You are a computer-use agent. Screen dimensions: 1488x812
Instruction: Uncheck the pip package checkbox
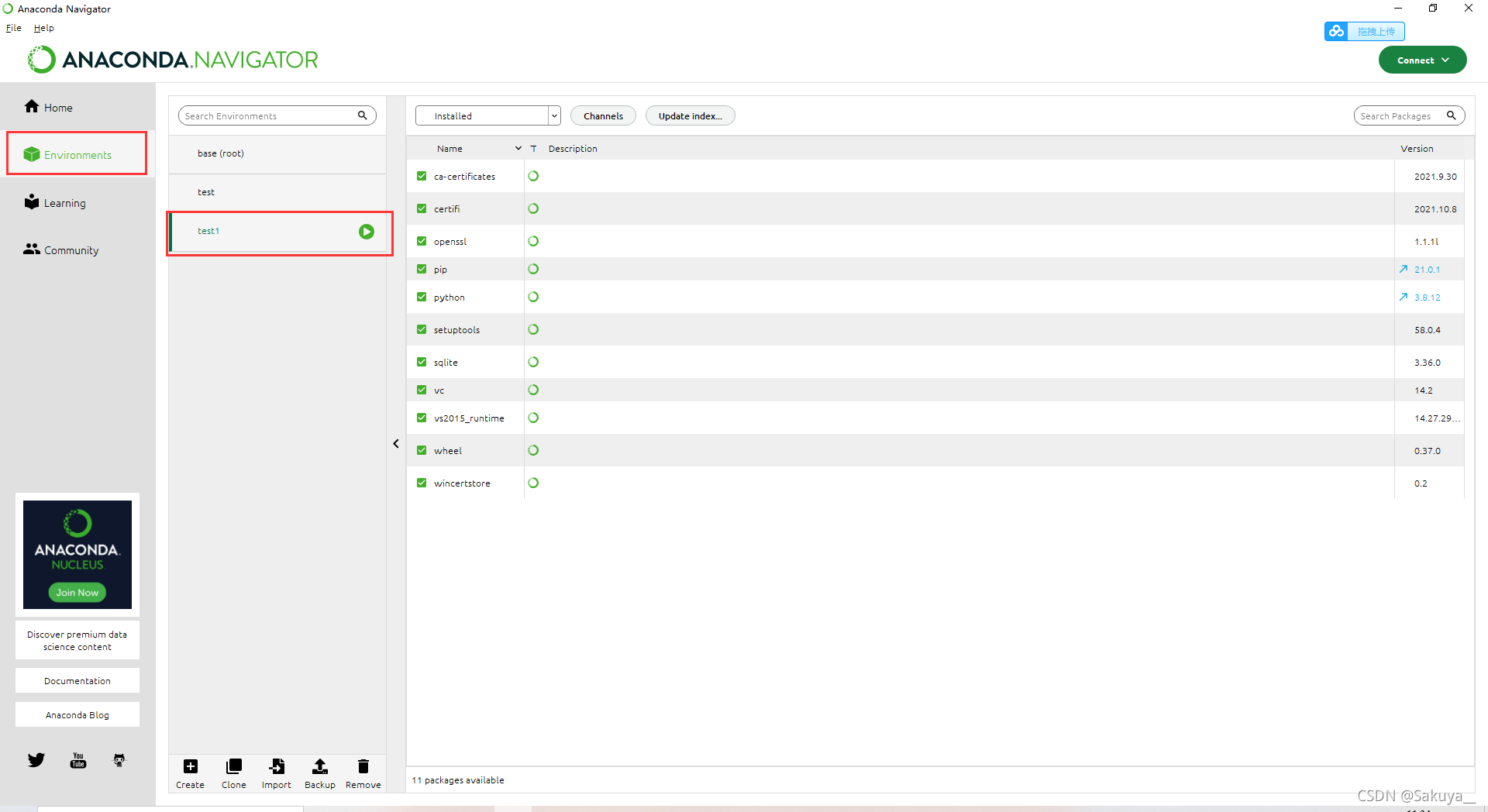[422, 269]
